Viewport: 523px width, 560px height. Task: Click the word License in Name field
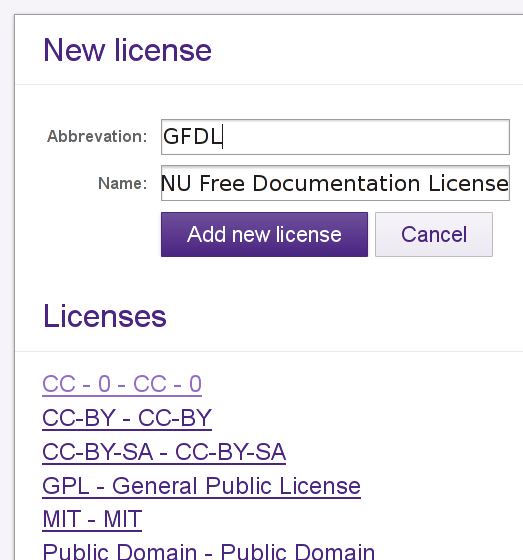468,183
